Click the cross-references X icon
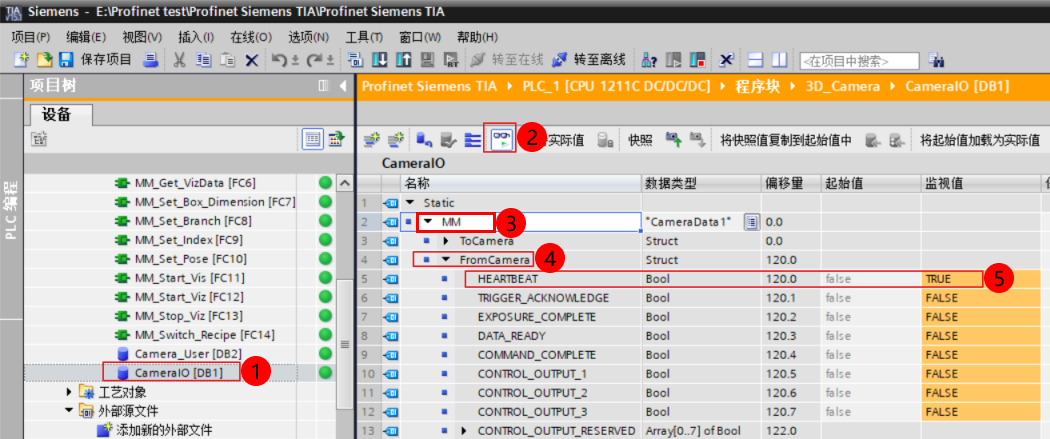This screenshot has width=1050, height=439. [727, 60]
